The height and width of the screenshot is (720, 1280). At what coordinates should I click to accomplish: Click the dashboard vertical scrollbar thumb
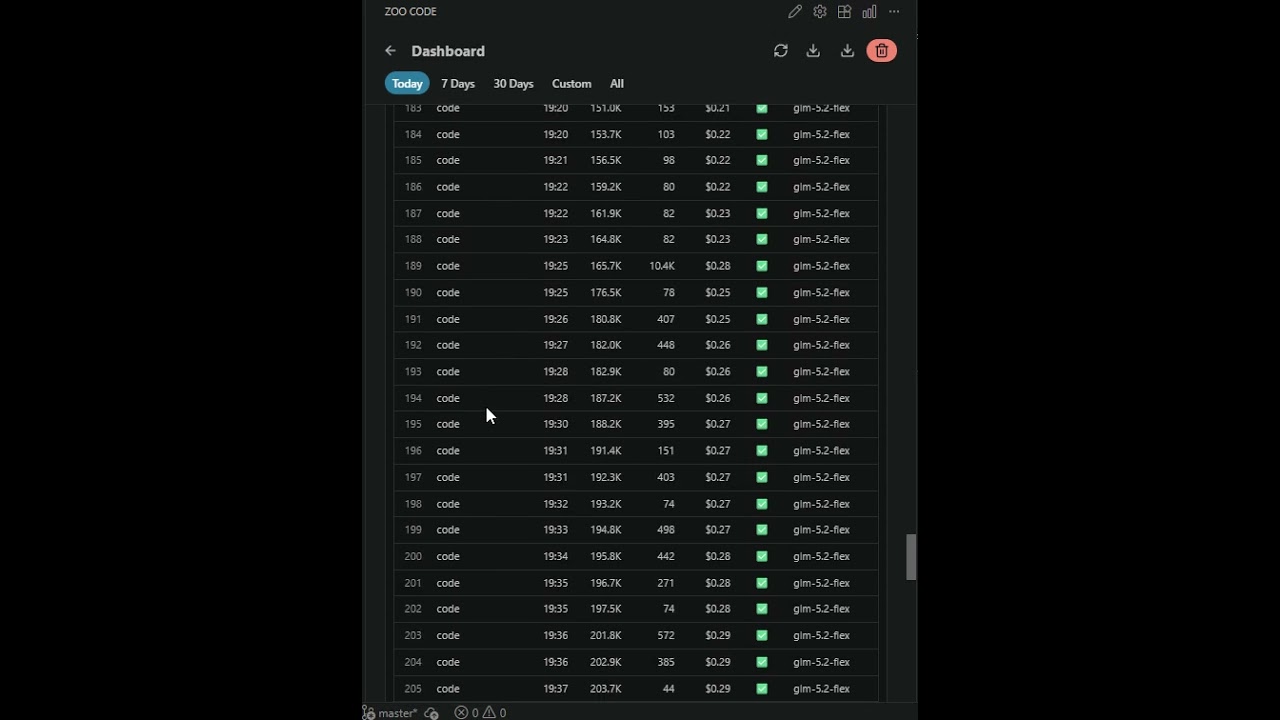point(911,557)
